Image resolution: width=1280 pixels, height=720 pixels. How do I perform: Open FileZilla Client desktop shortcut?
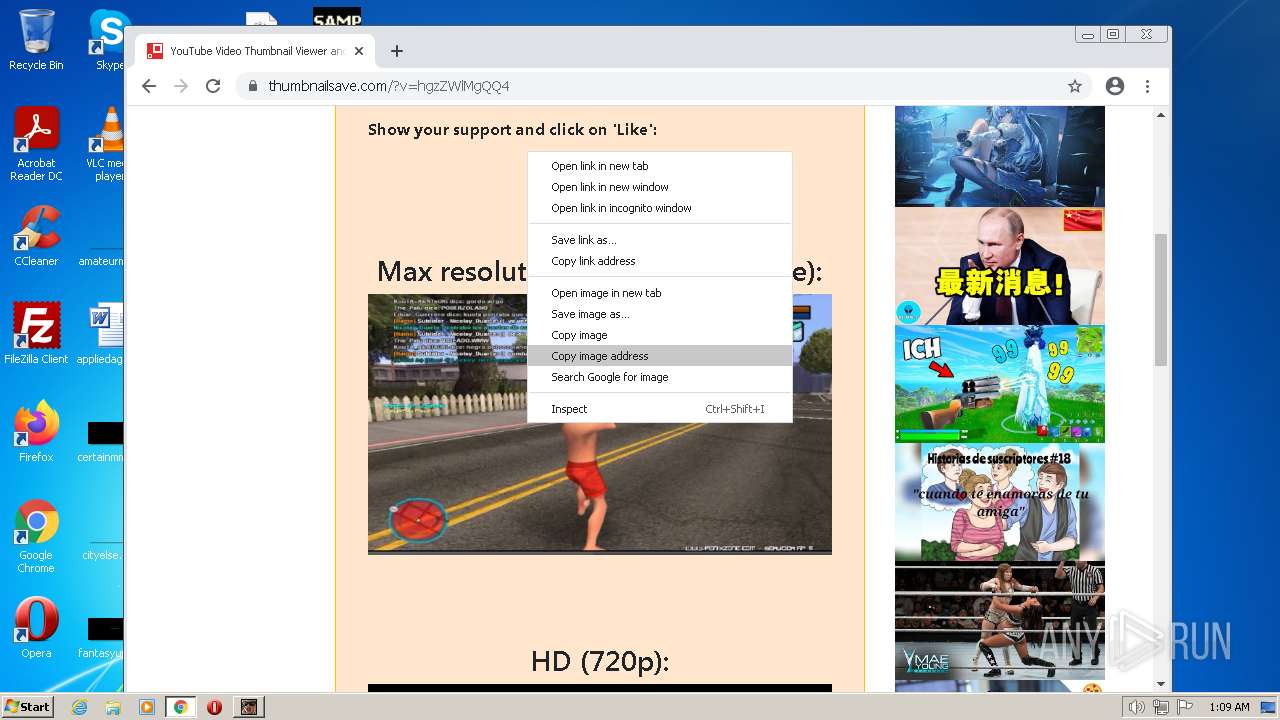(36, 334)
